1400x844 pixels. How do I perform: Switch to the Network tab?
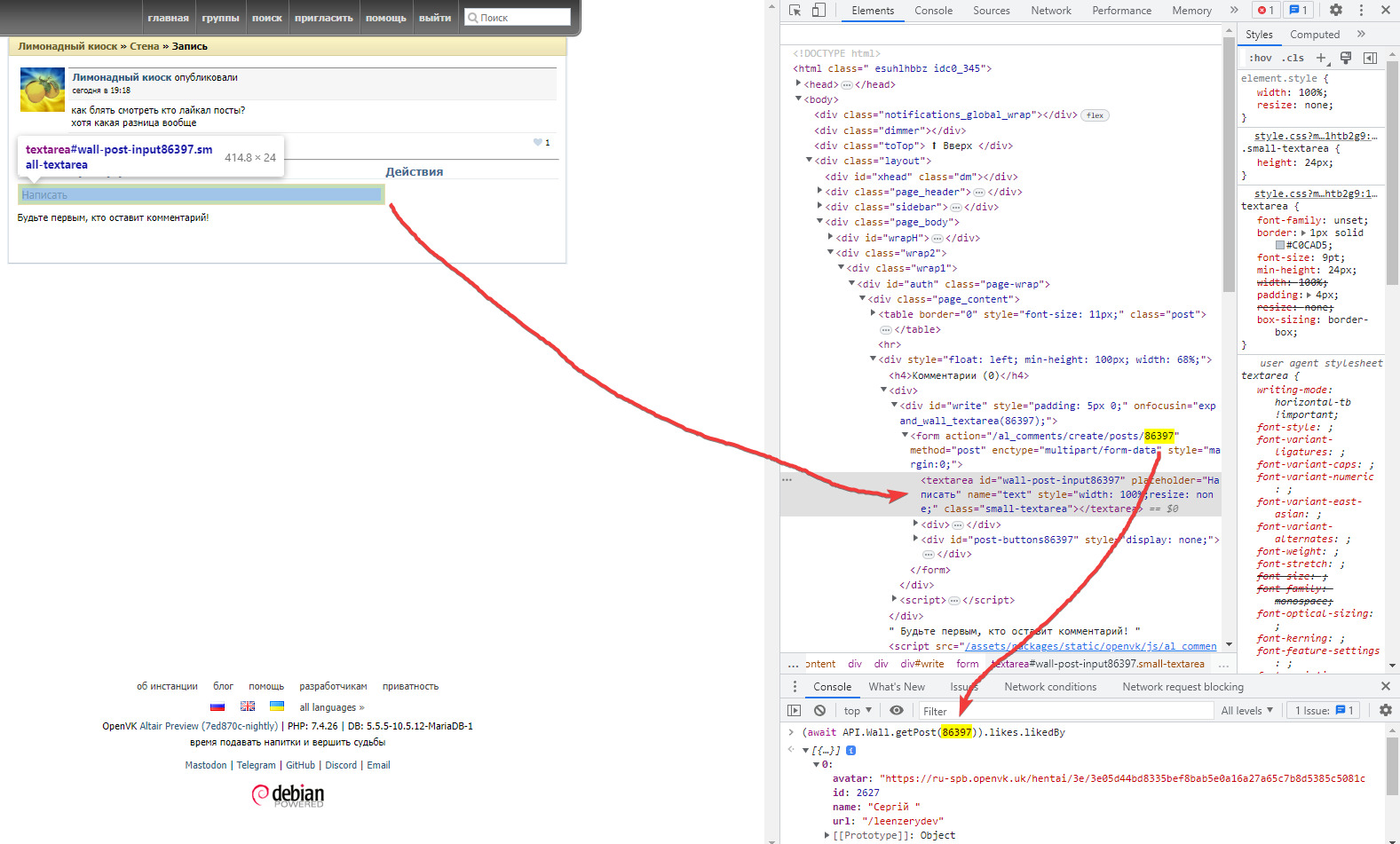coord(1050,11)
